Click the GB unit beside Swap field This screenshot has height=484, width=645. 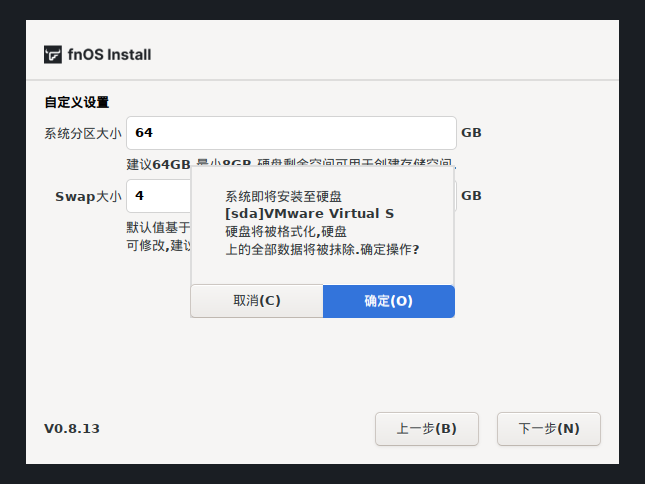(x=471, y=196)
